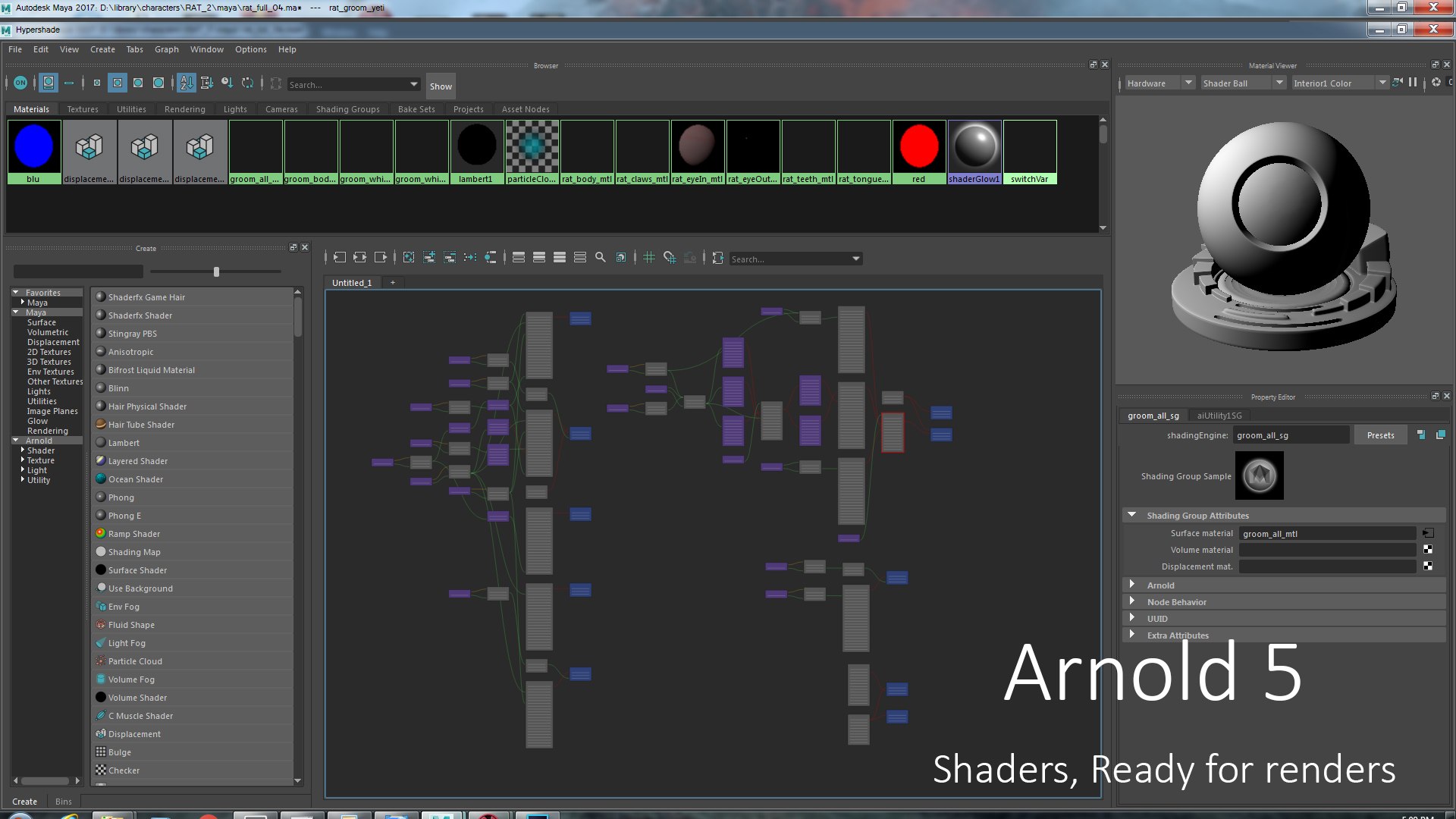1456x819 pixels.
Task: Click the Presets button
Action: pyautogui.click(x=1380, y=435)
